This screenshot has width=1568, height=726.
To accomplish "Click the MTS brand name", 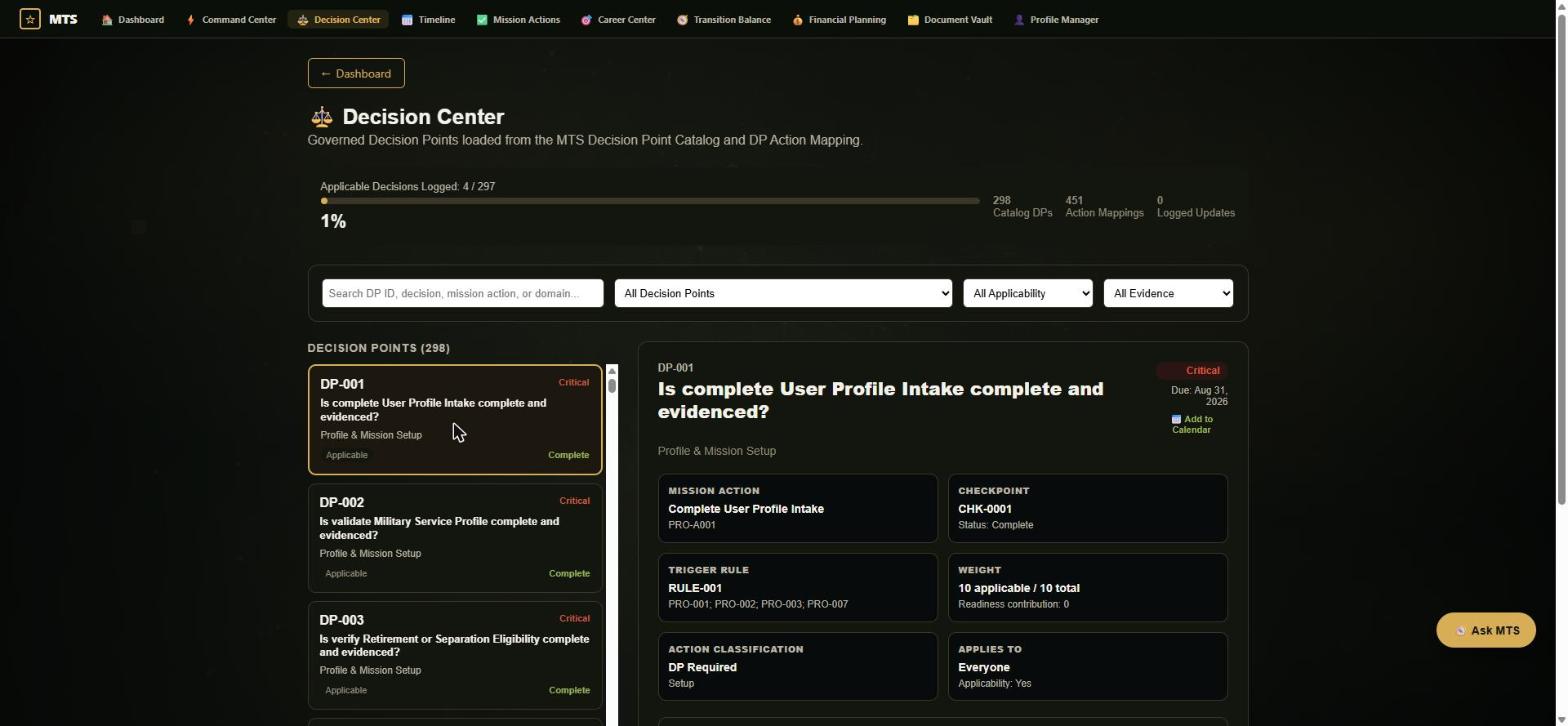I will coord(63,19).
